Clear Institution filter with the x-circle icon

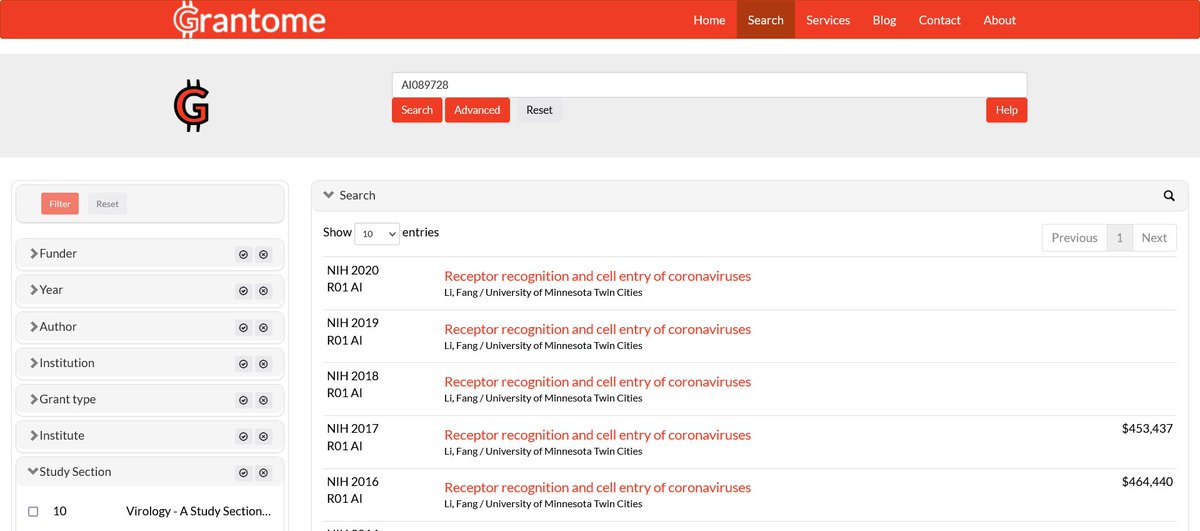point(264,364)
